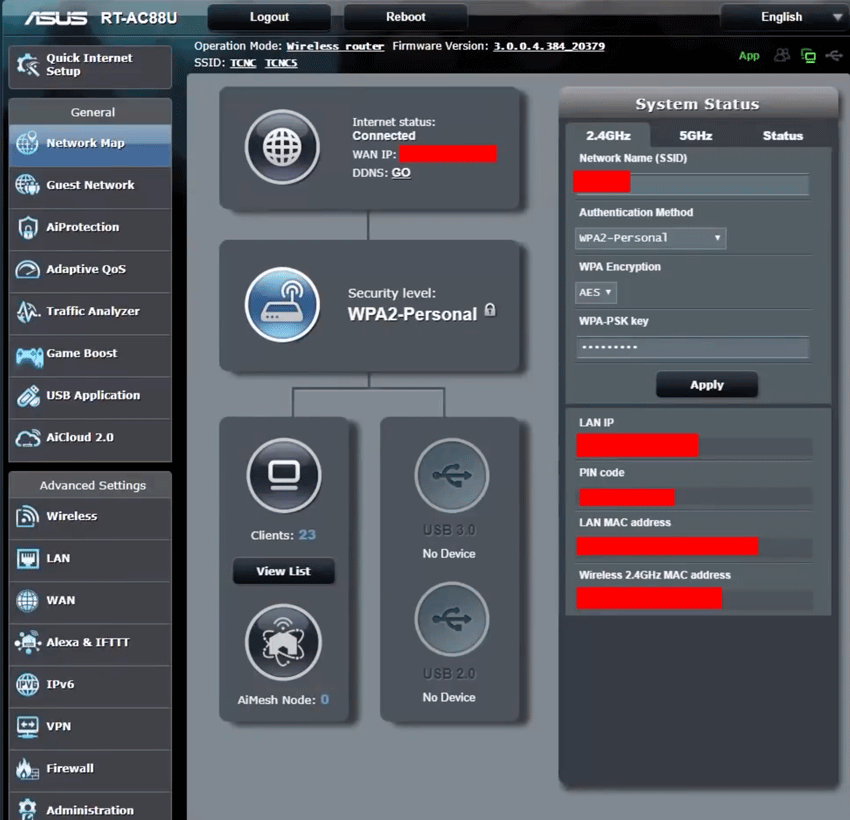Image resolution: width=850 pixels, height=820 pixels.
Task: Open the Authentication Method dropdown
Action: point(650,238)
